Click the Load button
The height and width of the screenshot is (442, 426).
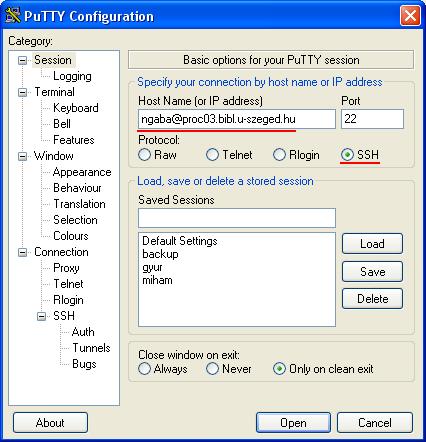tap(372, 244)
